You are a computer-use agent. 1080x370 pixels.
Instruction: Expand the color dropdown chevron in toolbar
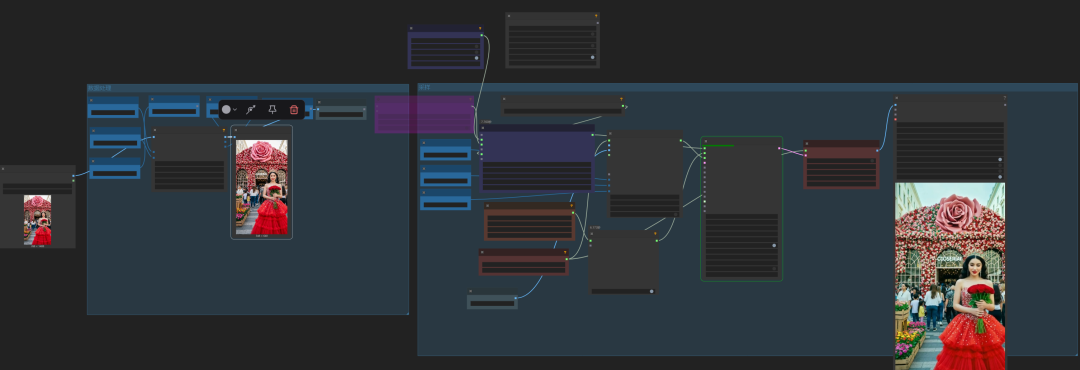(x=235, y=110)
